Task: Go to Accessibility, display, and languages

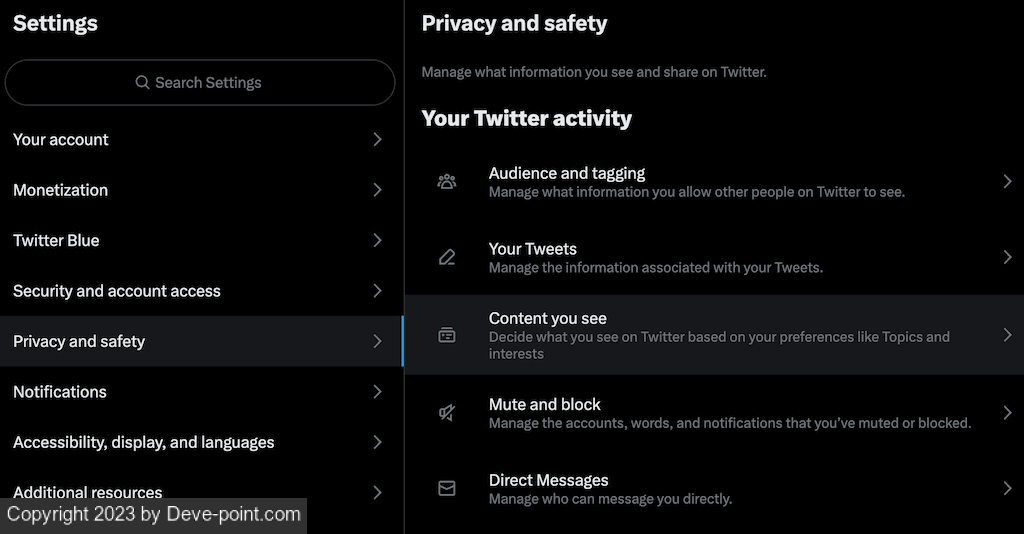Action: coord(144,442)
